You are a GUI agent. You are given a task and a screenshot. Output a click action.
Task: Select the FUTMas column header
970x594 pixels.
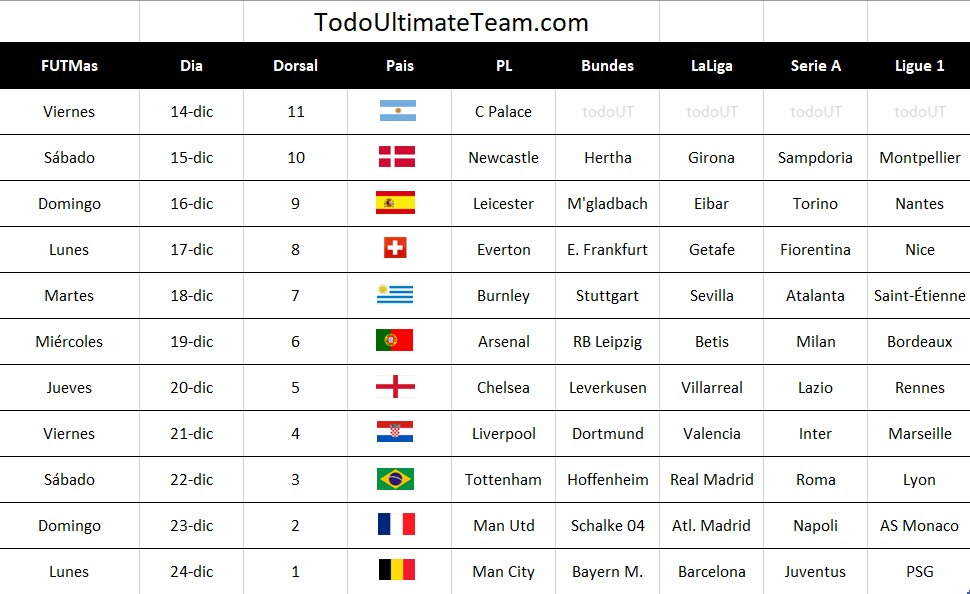[x=69, y=66]
